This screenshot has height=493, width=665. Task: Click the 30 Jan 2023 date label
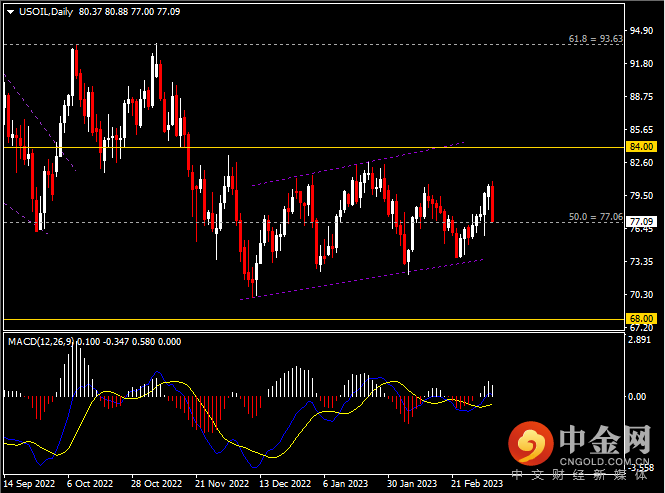[412, 484]
